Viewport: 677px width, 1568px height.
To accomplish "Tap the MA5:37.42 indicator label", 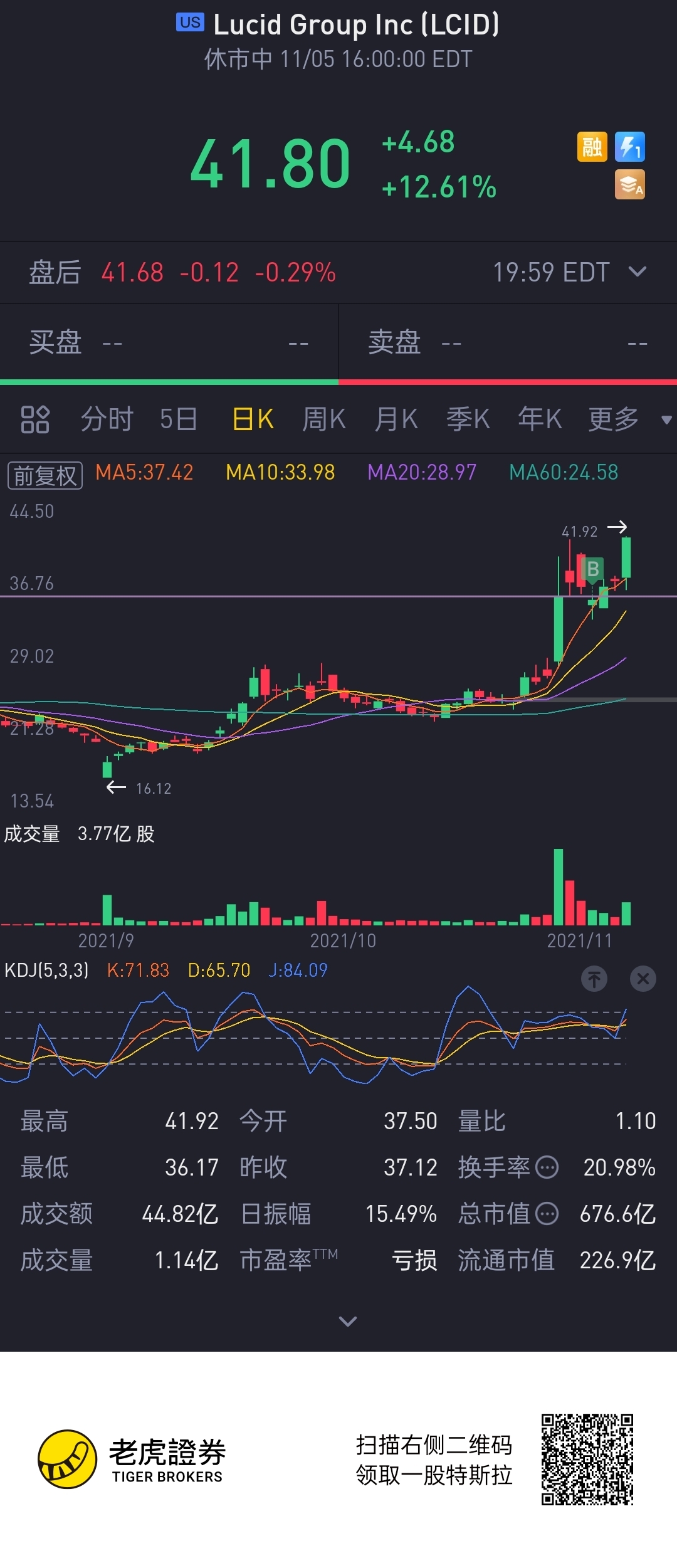I will [x=144, y=472].
